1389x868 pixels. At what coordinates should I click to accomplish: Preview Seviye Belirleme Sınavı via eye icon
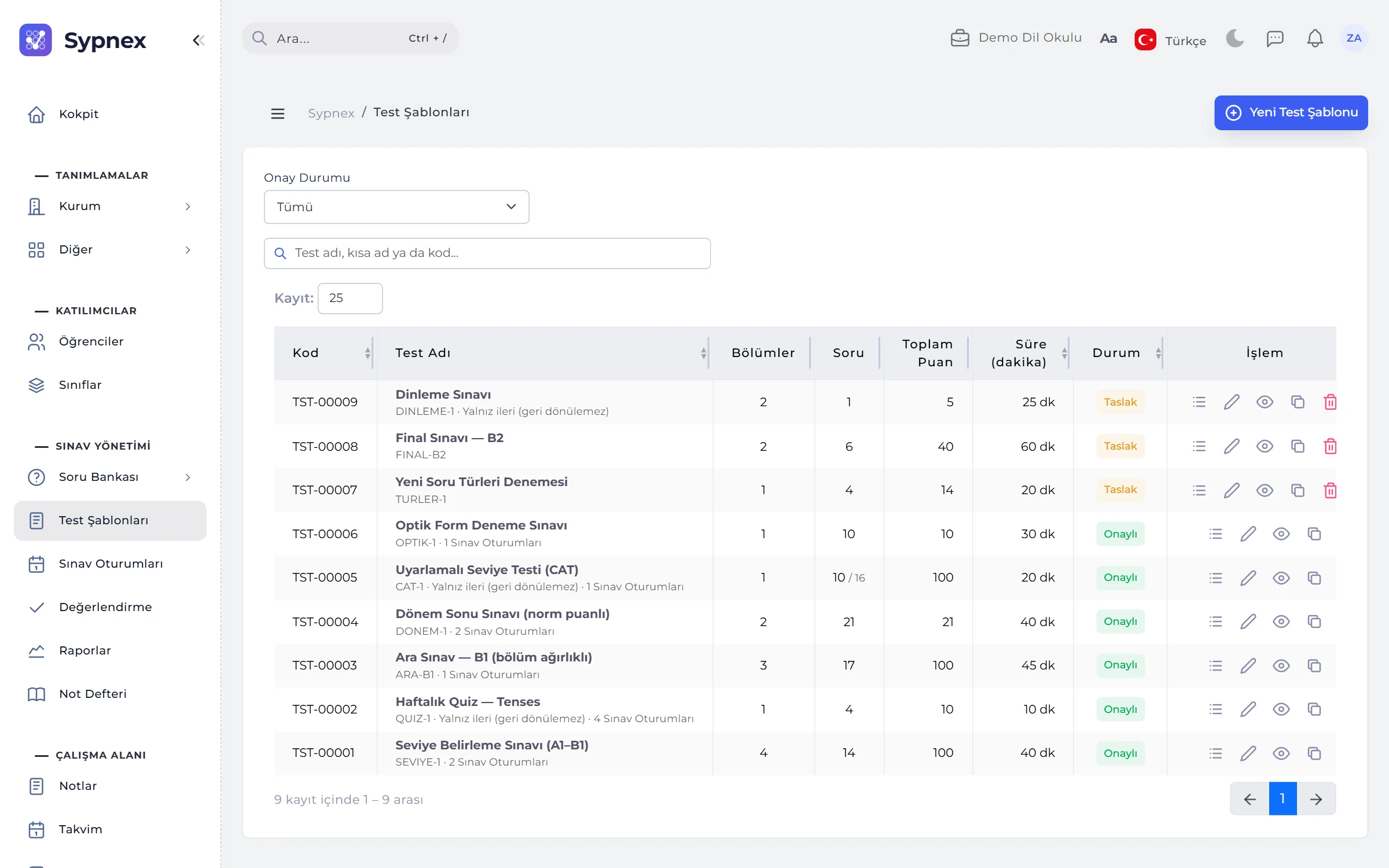click(x=1281, y=753)
